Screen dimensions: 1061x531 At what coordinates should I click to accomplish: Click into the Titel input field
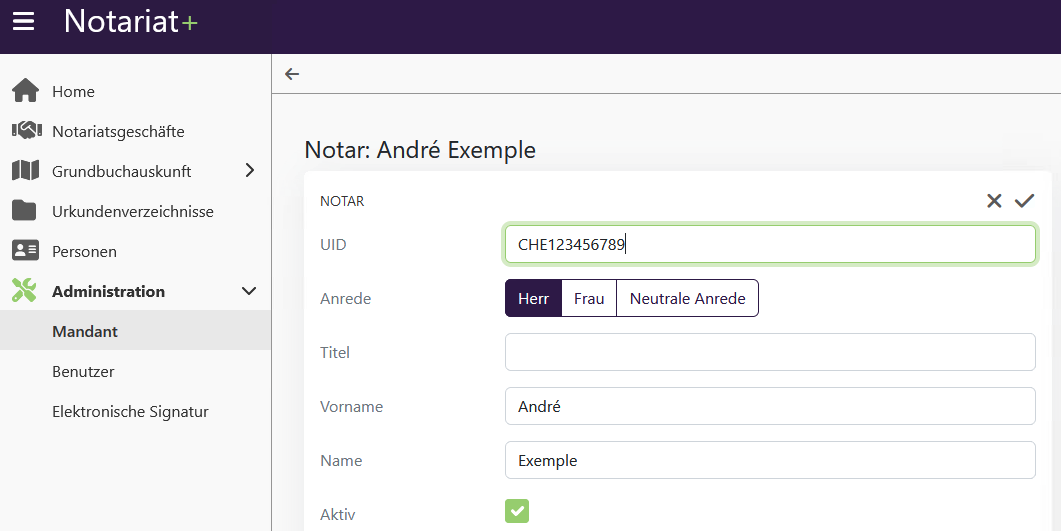pyautogui.click(x=770, y=352)
